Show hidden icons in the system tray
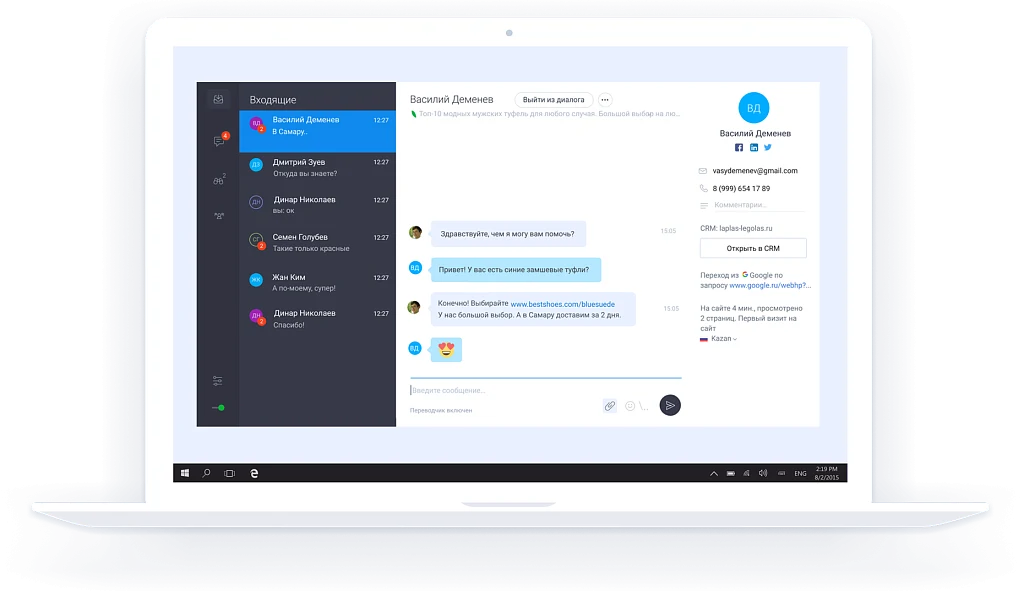The height and width of the screenshot is (591, 1024). coord(713,473)
